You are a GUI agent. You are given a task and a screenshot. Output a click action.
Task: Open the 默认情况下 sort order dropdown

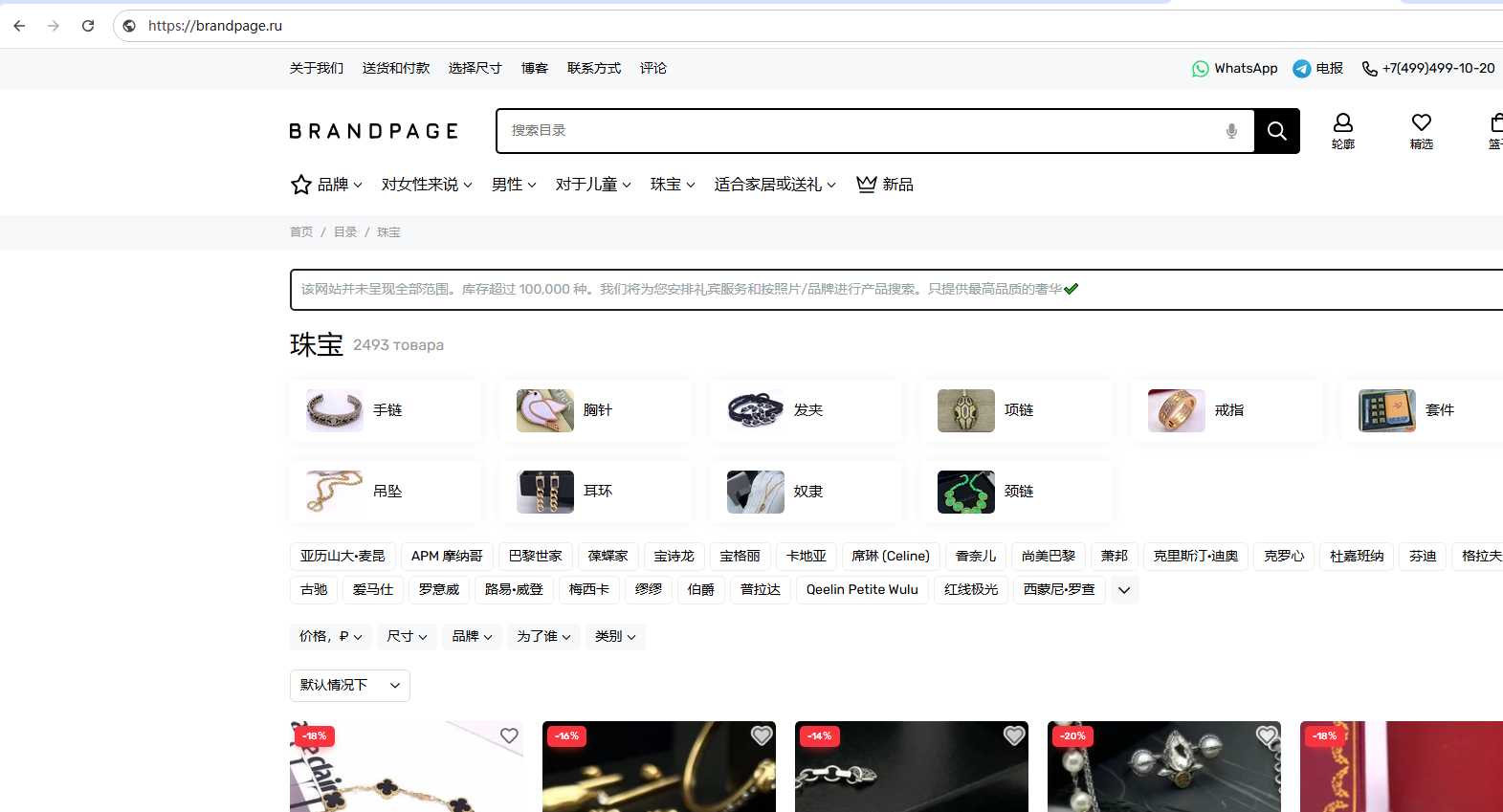click(350, 686)
